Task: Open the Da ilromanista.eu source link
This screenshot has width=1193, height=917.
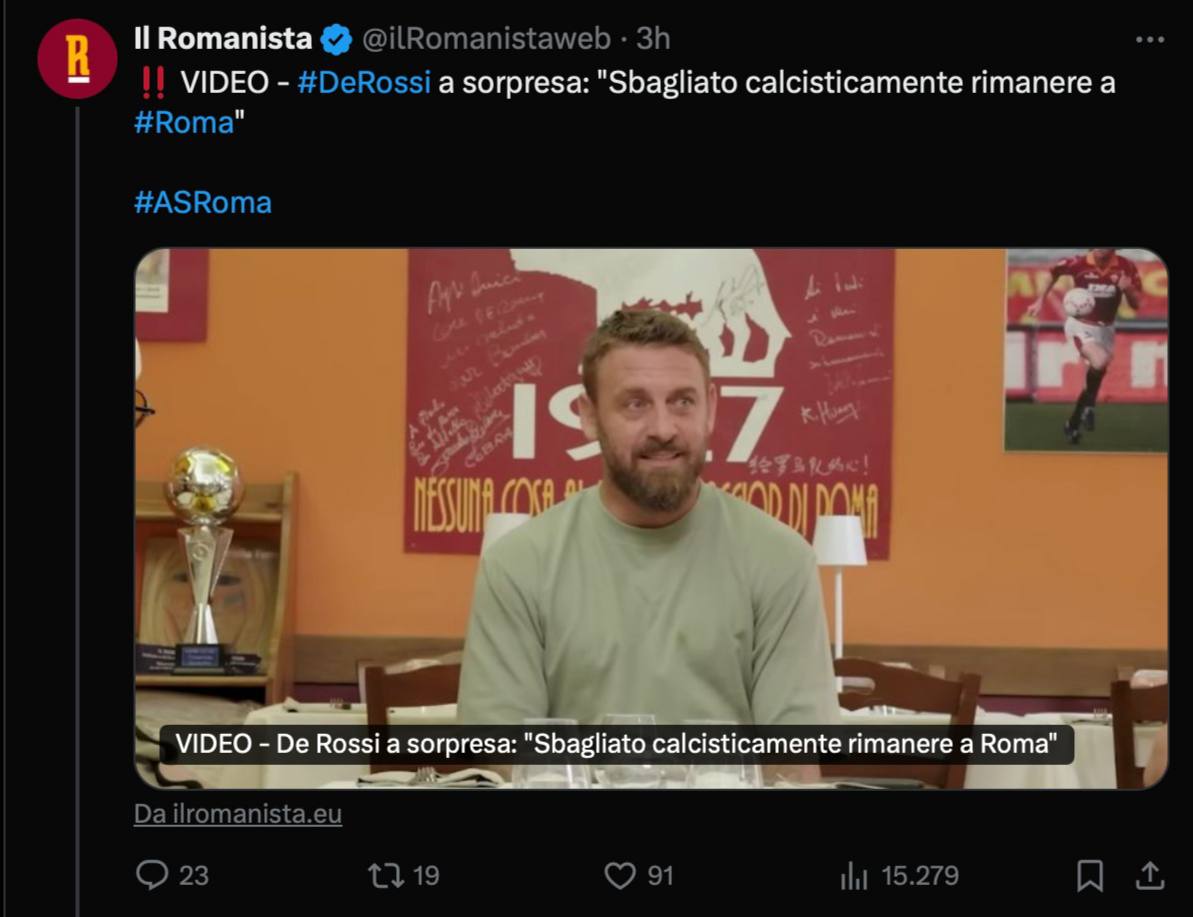Action: (x=238, y=814)
